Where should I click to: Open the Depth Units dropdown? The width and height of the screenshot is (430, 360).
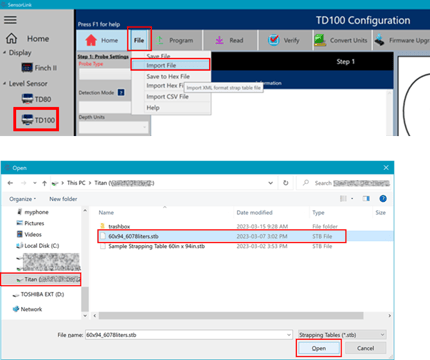[x=113, y=127]
